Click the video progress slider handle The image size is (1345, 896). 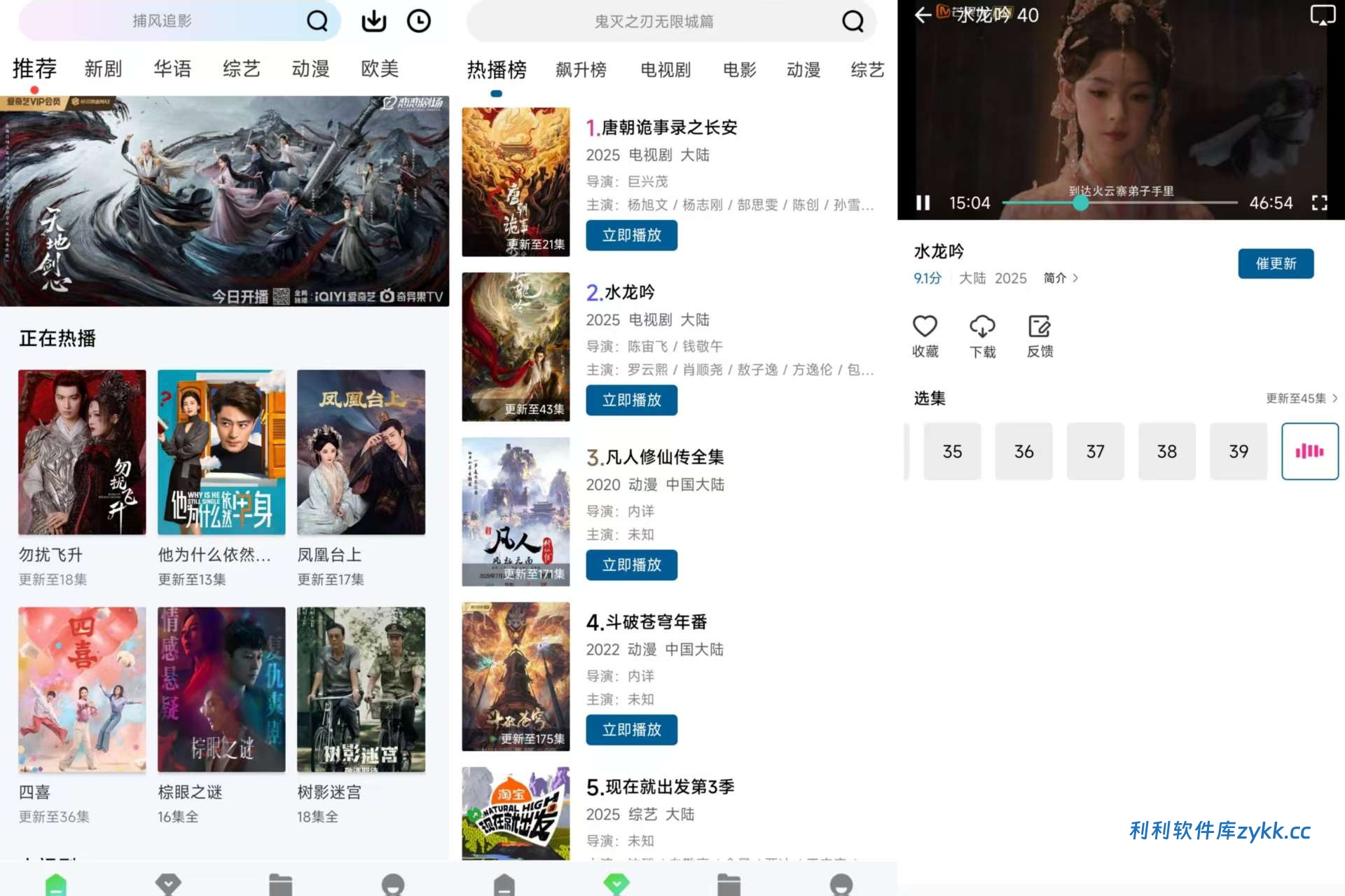(x=1080, y=203)
